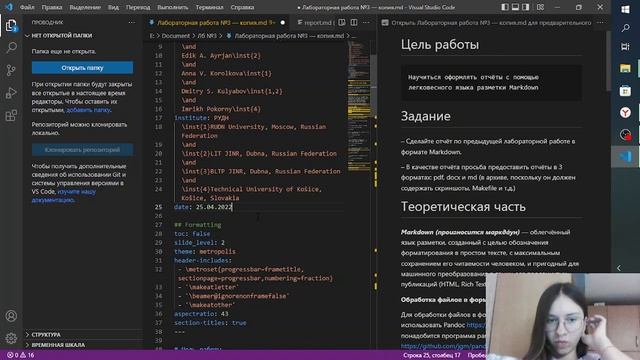Open File Explorer from the taskbar
Image resolution: width=640 pixels, height=360 pixels.
click(x=625, y=68)
